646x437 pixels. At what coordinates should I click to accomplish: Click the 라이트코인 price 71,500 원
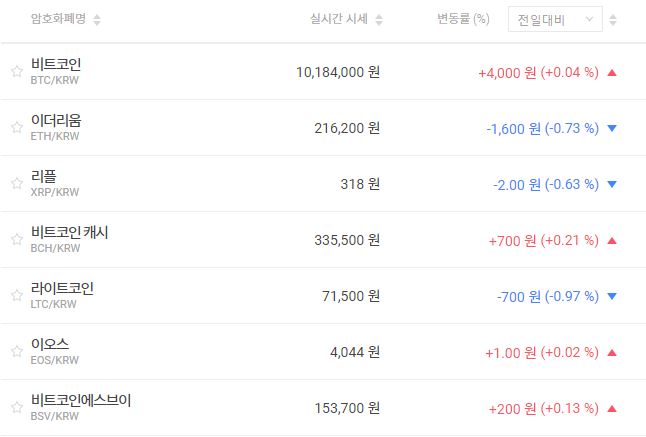pos(347,296)
